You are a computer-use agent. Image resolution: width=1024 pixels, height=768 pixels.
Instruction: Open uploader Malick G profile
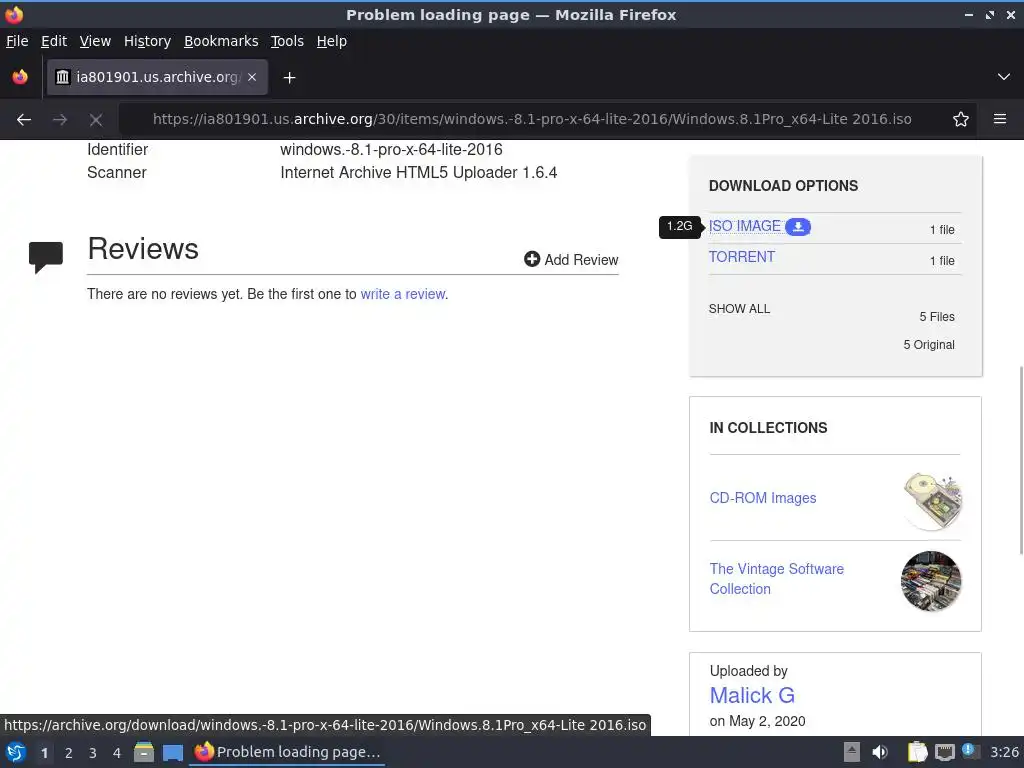[x=752, y=696]
